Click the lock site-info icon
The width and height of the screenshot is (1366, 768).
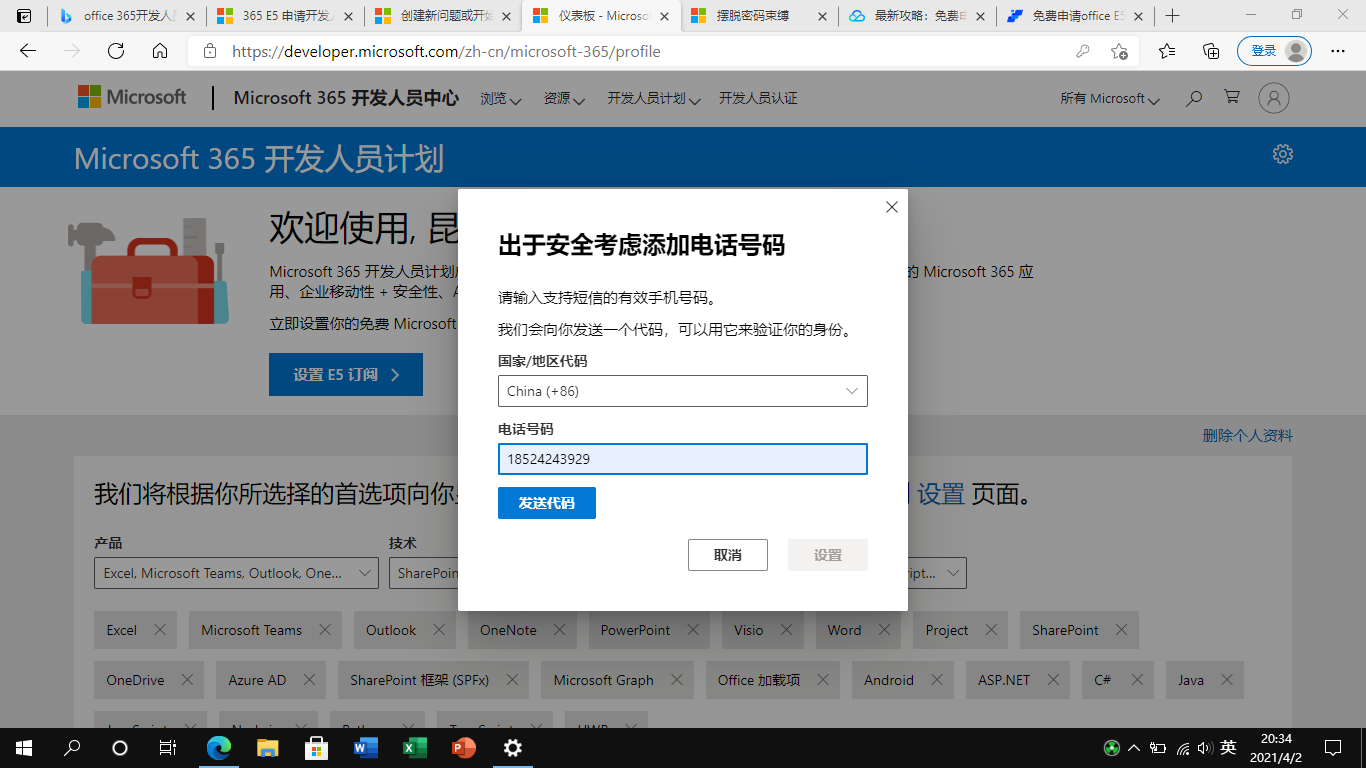coord(209,51)
